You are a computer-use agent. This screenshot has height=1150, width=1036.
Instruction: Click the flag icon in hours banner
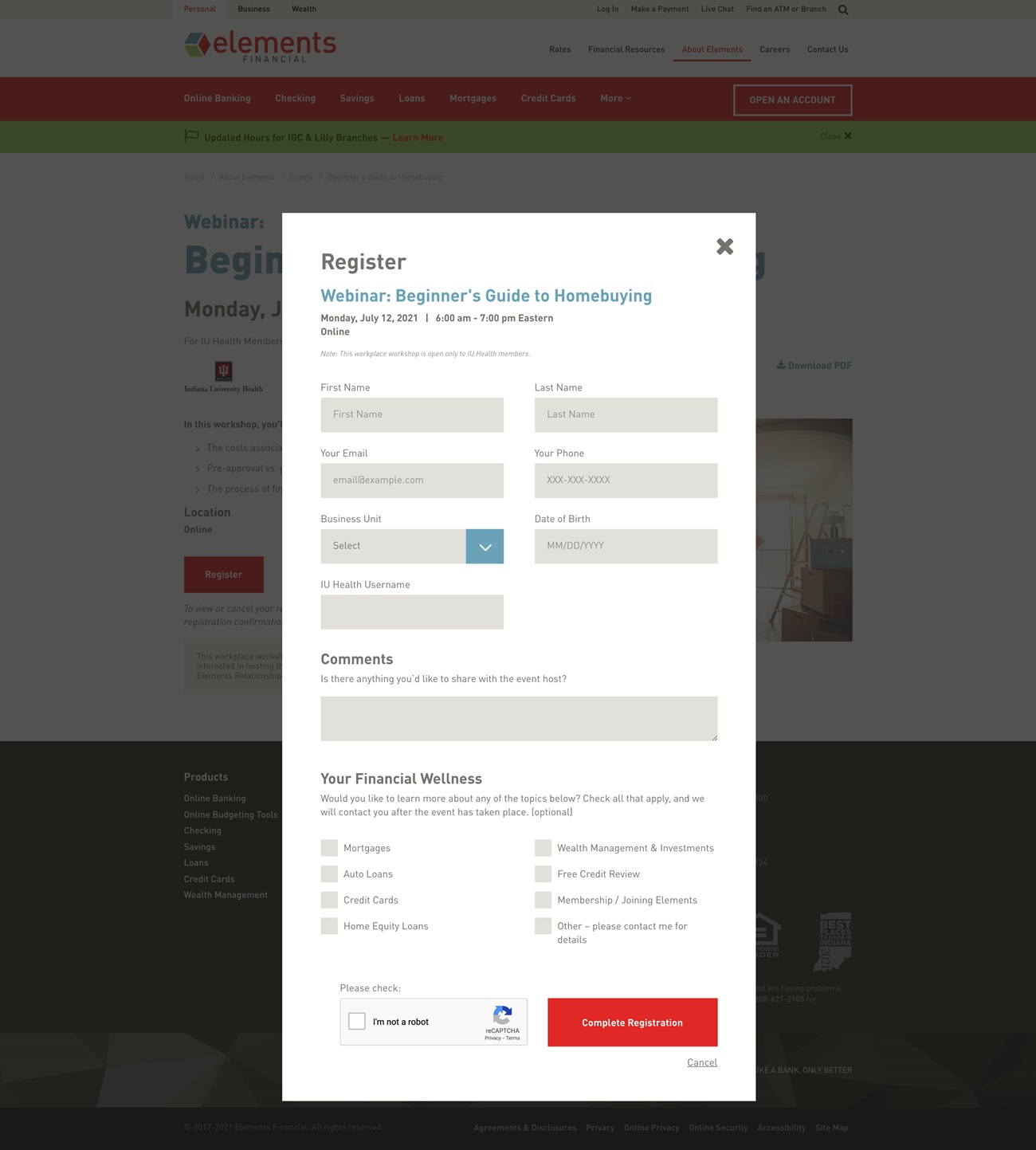tap(191, 136)
